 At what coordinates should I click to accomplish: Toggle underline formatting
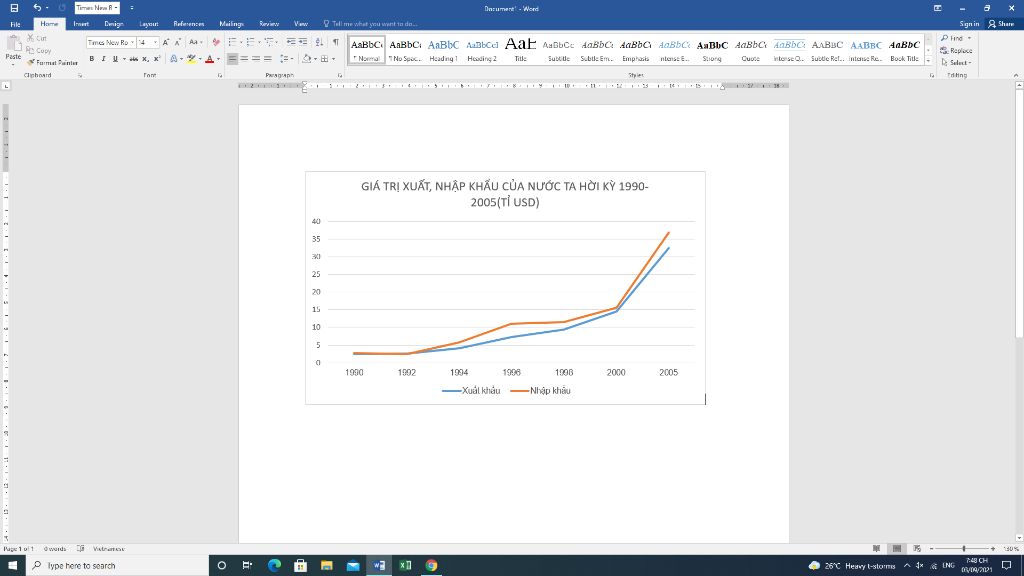pos(116,59)
